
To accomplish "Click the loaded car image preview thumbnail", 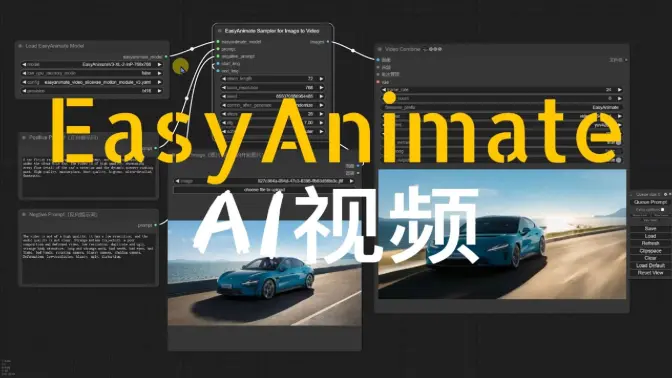I will pyautogui.click(x=264, y=273).
